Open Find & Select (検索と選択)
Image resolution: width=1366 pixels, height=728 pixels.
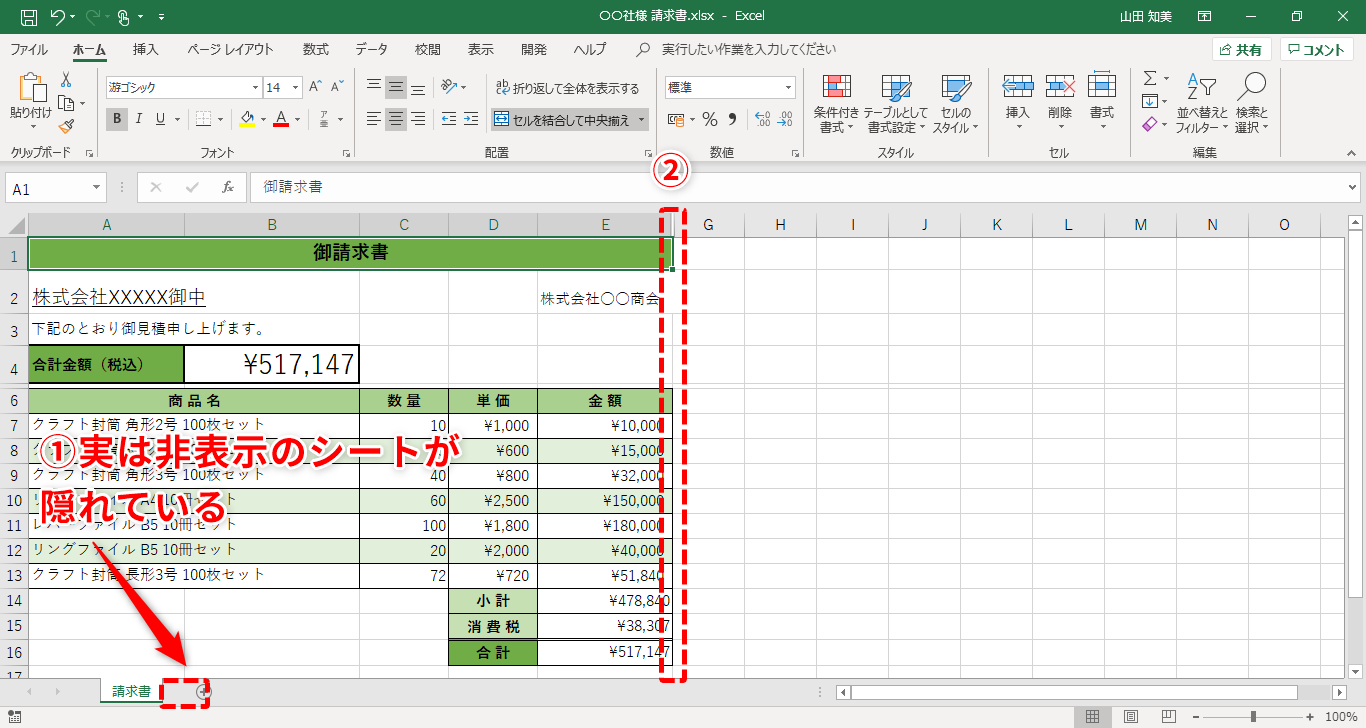(1251, 104)
